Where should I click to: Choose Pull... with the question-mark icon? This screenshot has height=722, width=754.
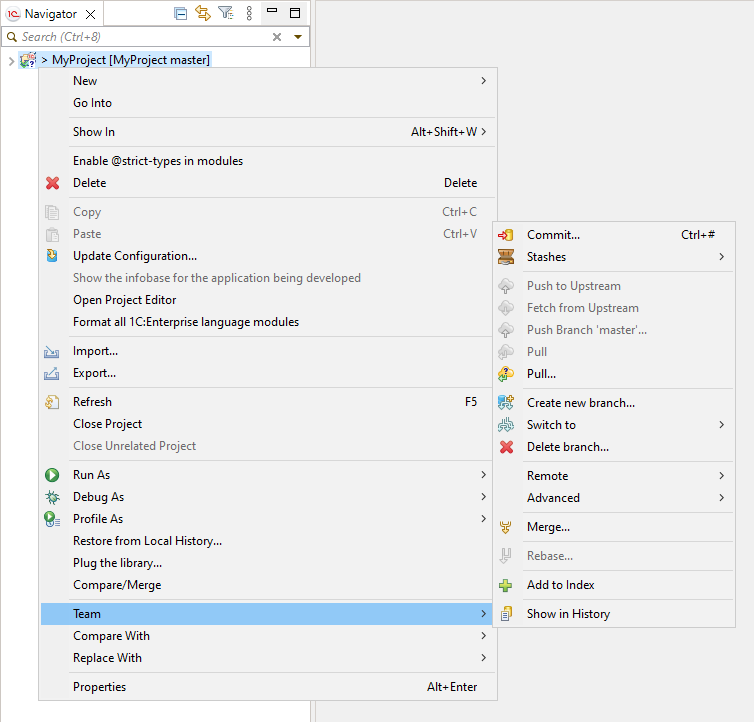coord(541,374)
